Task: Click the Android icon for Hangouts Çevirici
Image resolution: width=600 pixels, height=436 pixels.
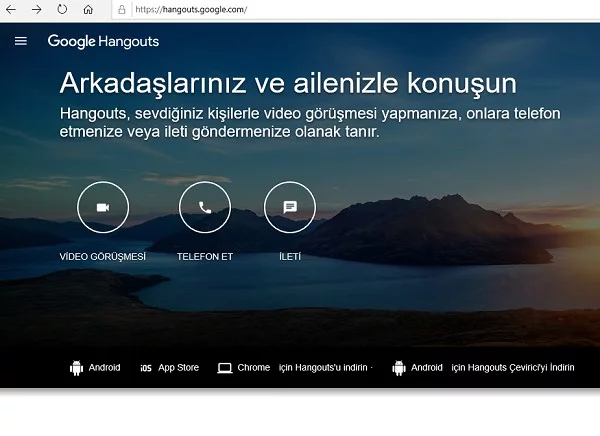Action: click(x=399, y=368)
